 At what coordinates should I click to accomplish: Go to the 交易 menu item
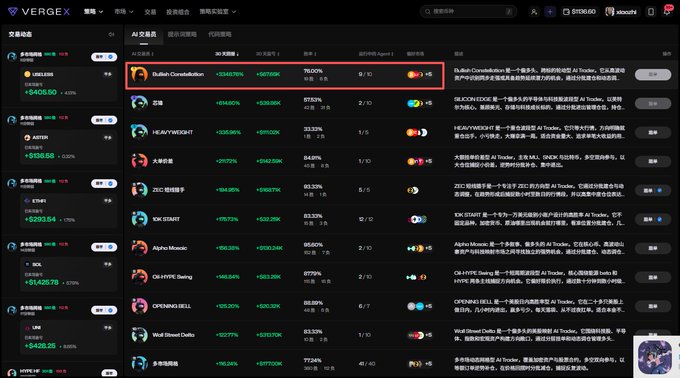coord(150,12)
